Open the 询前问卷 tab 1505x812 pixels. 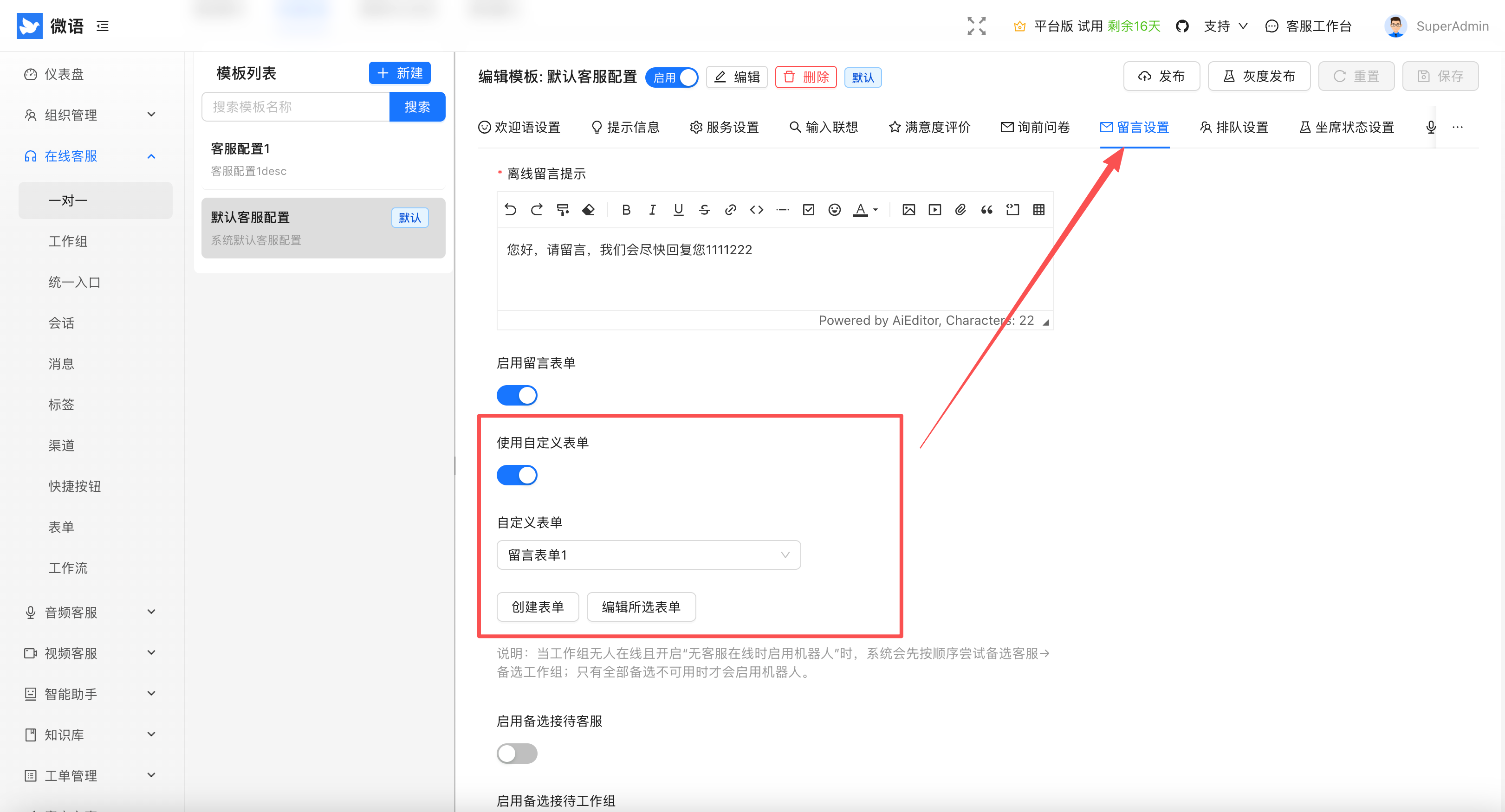click(x=1035, y=127)
